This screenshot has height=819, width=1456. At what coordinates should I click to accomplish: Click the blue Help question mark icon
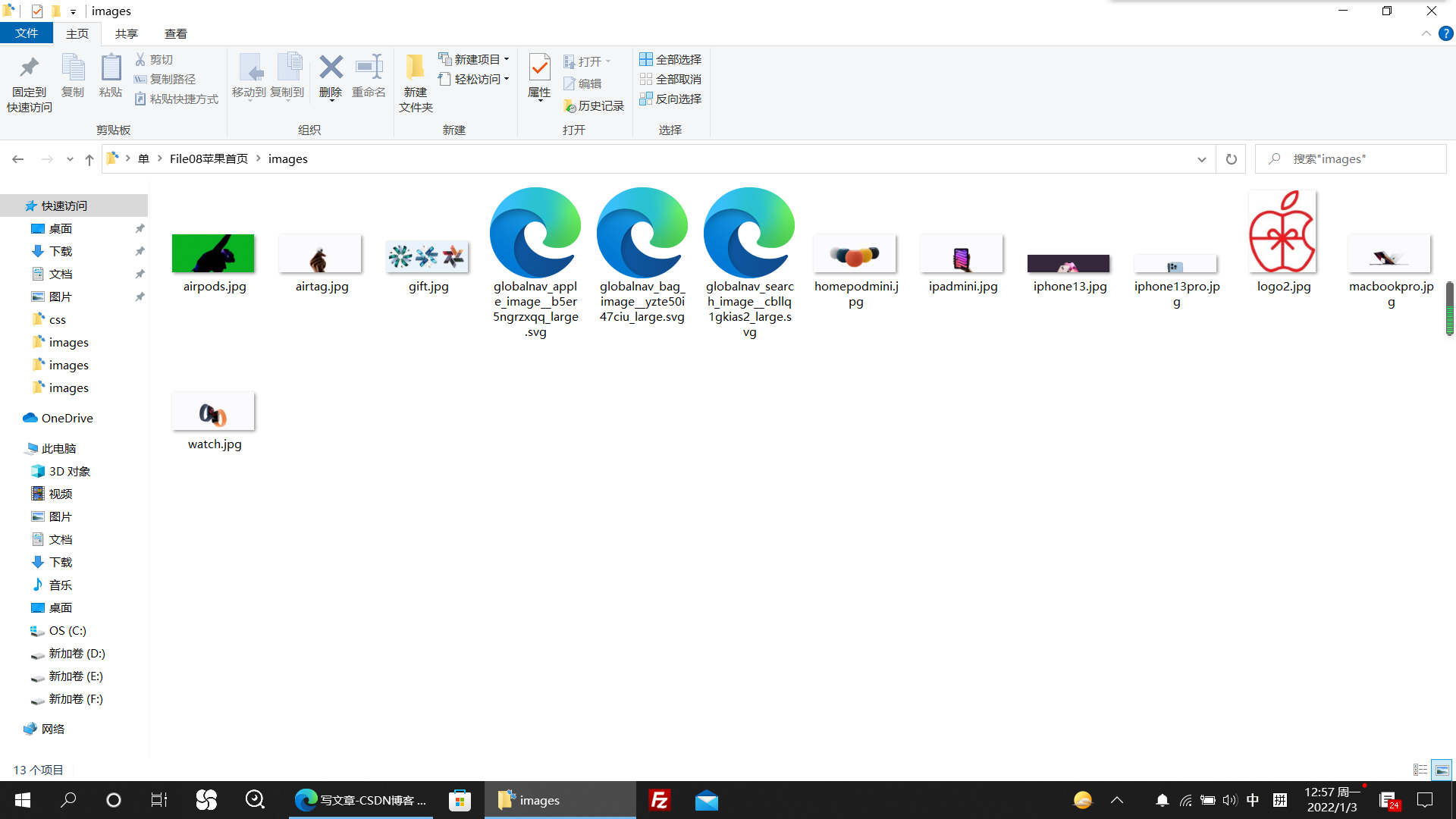click(1446, 33)
